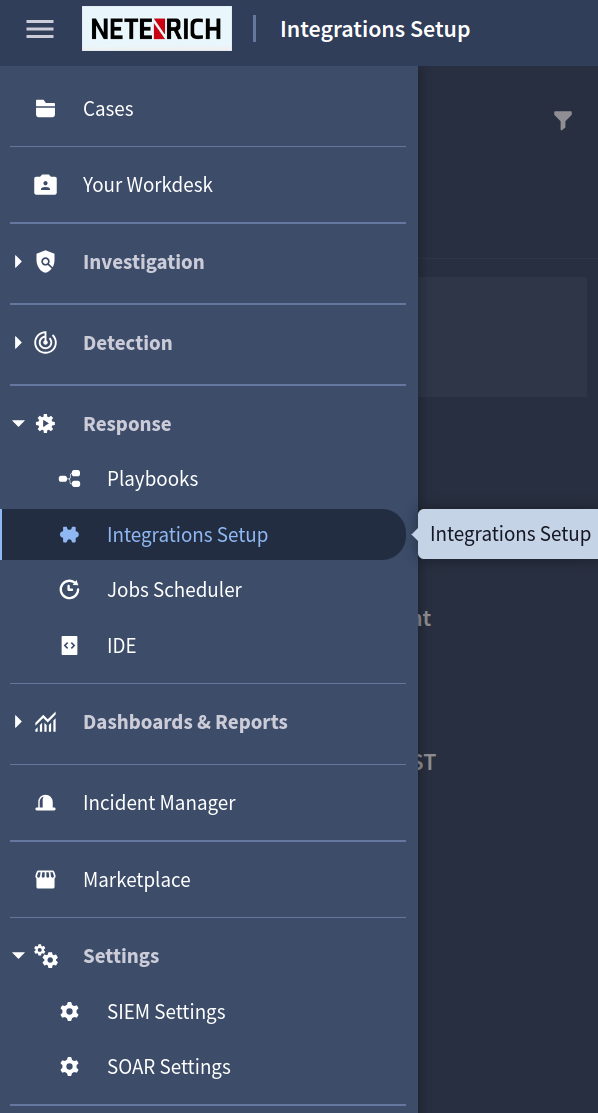Click the IDE code icon
Screen dimensions: 598x1113
pos(69,645)
